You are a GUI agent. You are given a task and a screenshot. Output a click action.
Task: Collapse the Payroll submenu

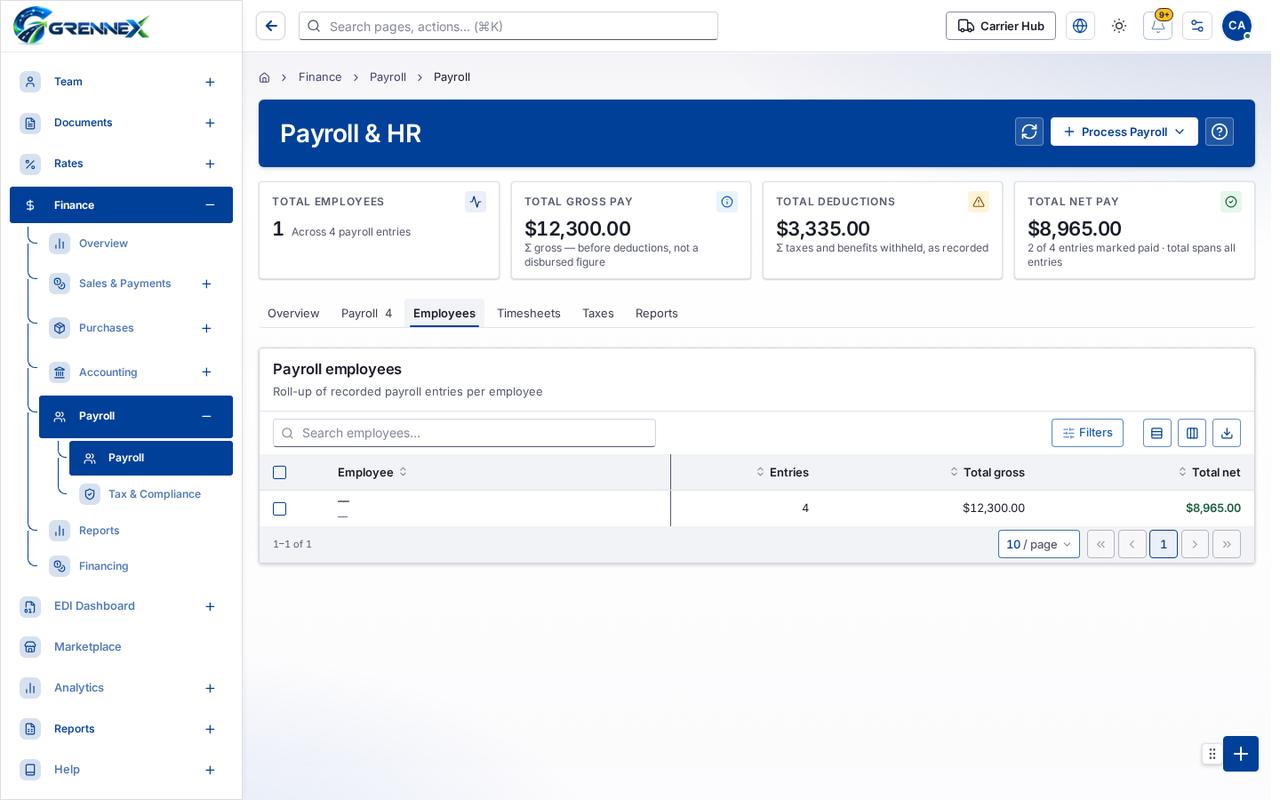coord(206,416)
